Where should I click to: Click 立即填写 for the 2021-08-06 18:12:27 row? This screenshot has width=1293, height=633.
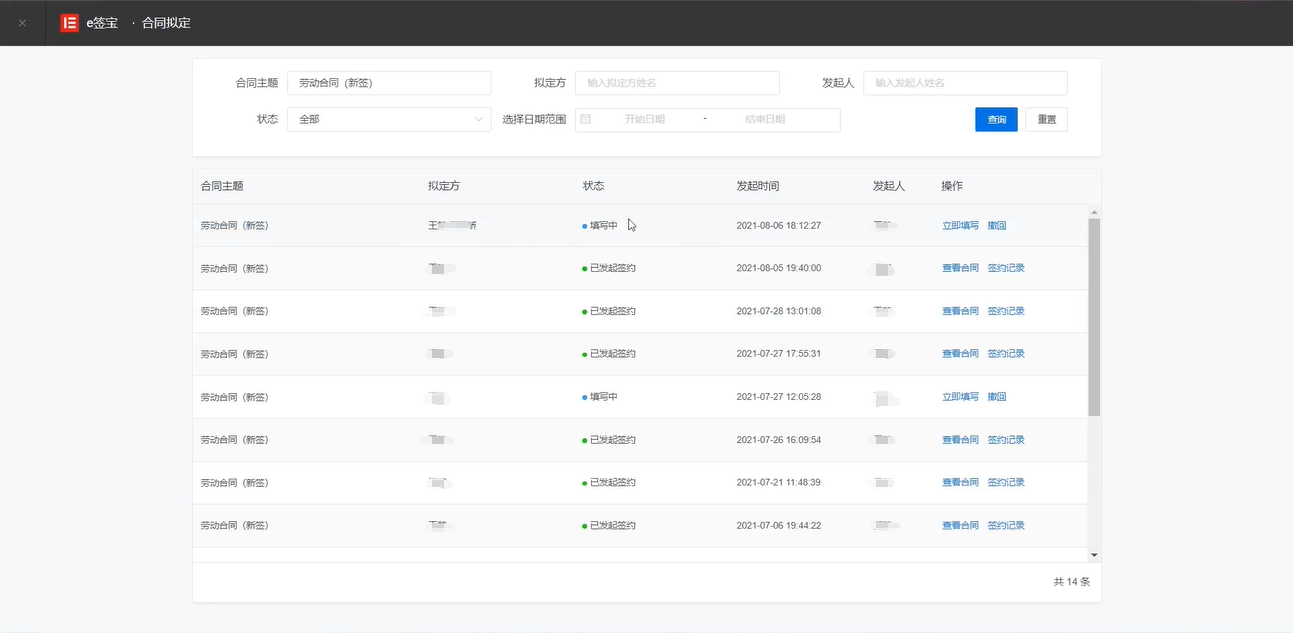point(960,226)
